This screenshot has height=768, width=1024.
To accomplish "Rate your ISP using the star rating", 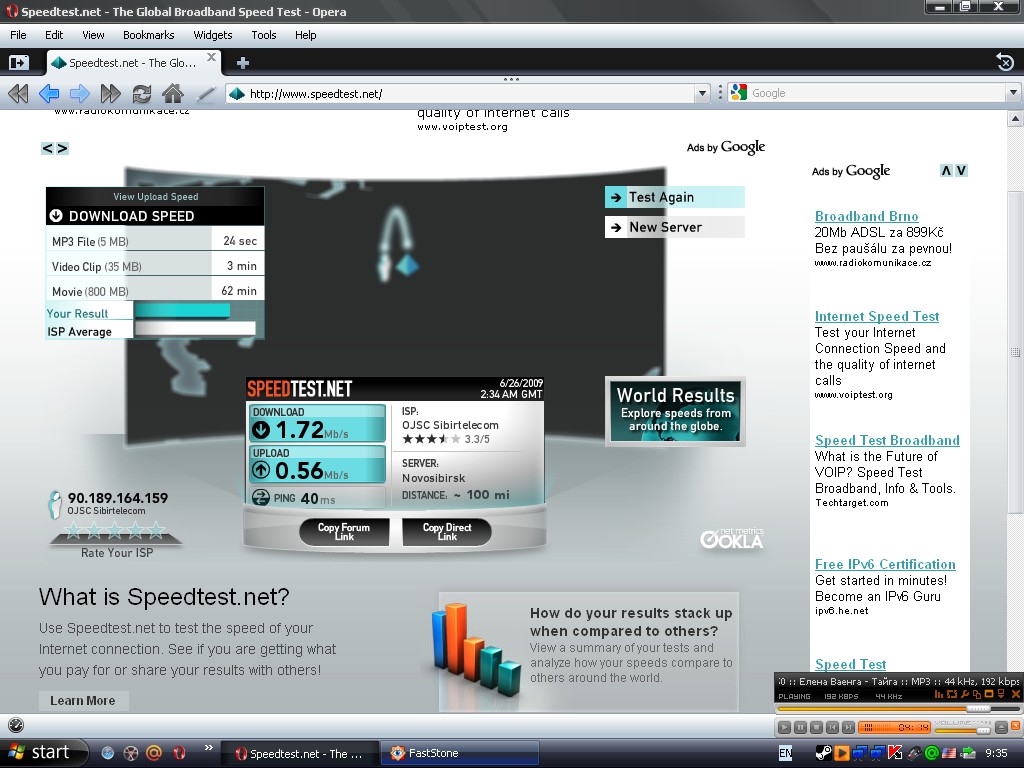I will (115, 530).
